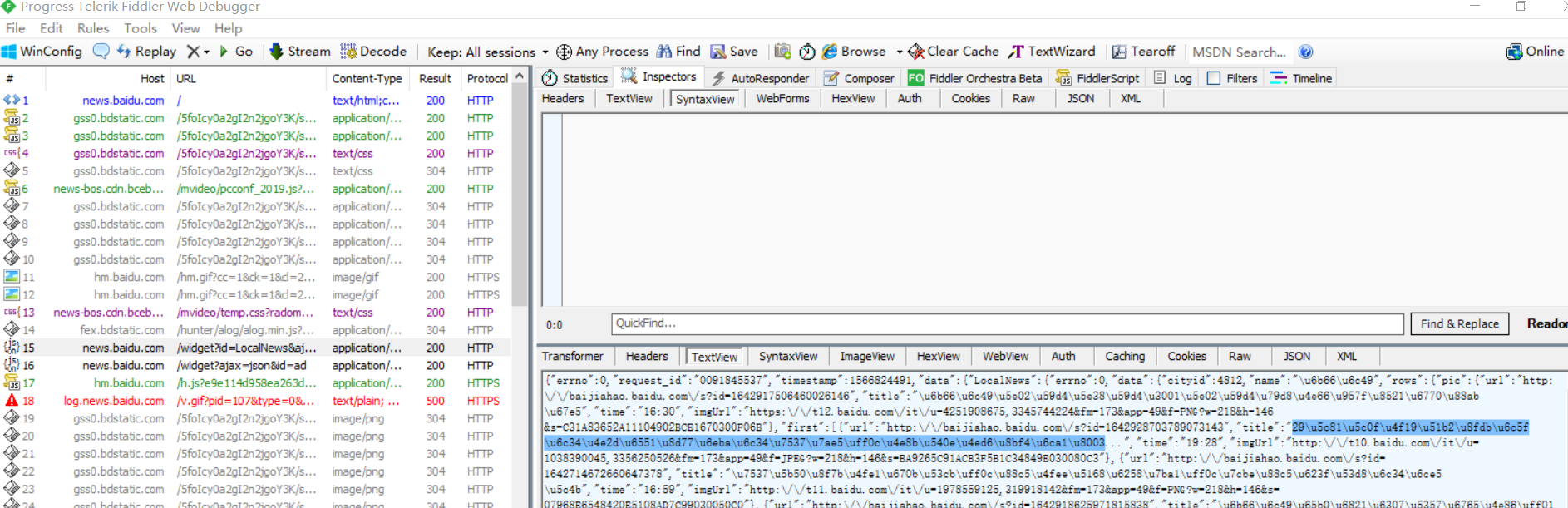The width and height of the screenshot is (1568, 508).
Task: Open the WebView response tab
Action: [1006, 356]
